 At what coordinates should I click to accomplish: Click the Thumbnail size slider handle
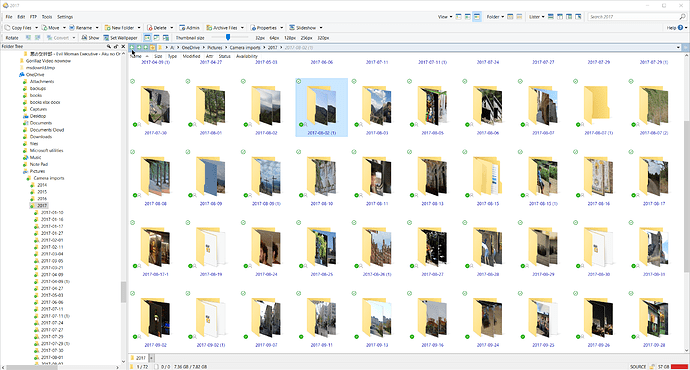pyautogui.click(x=228, y=37)
